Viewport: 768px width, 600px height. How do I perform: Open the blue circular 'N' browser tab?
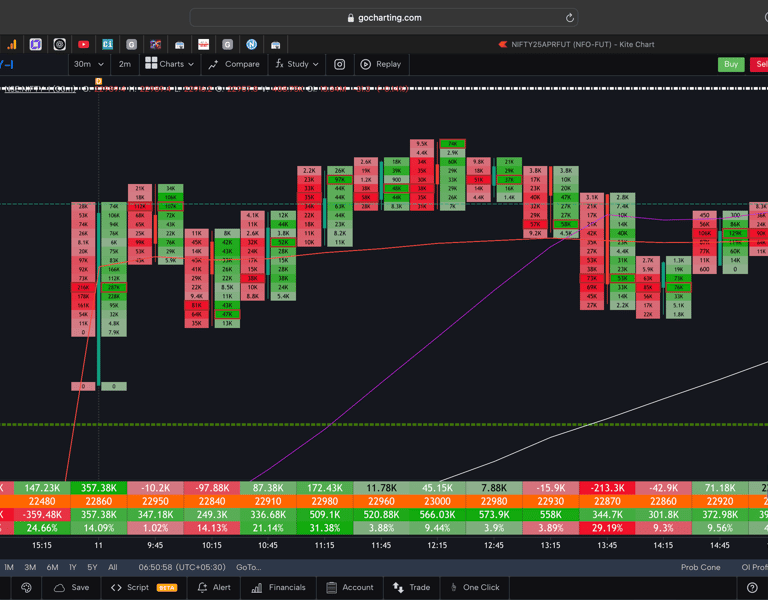[251, 45]
